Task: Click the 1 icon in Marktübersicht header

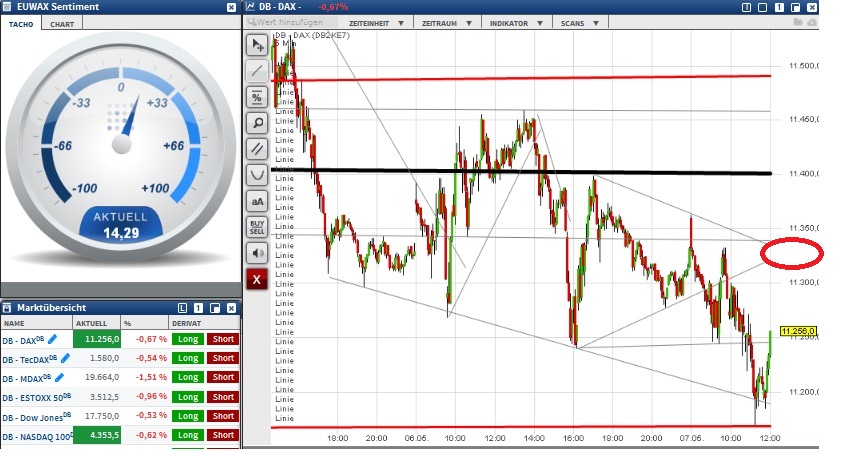Action: pyautogui.click(x=198, y=308)
